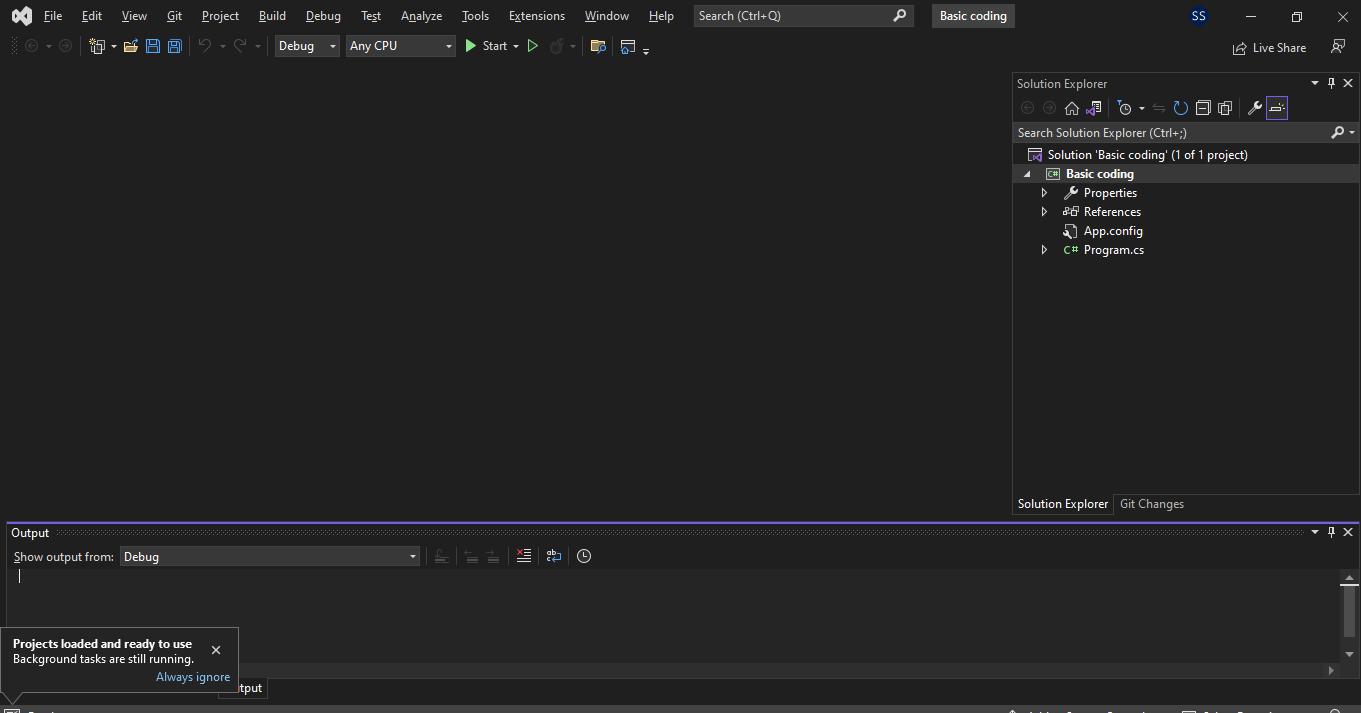Toggle Word Wrap in the Output panel
Viewport: 1361px width, 713px height.
[553, 556]
